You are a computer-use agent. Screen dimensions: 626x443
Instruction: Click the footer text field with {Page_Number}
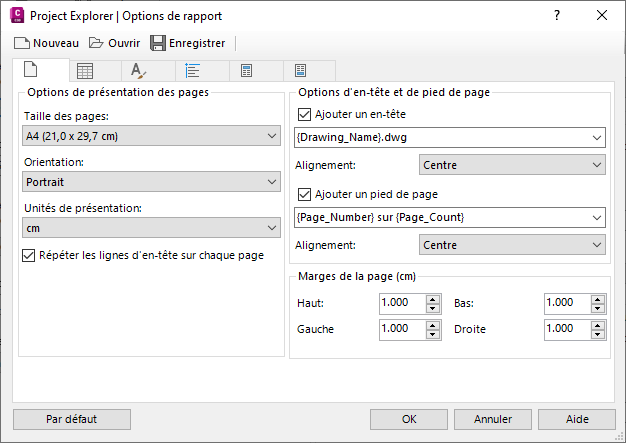coord(443,217)
